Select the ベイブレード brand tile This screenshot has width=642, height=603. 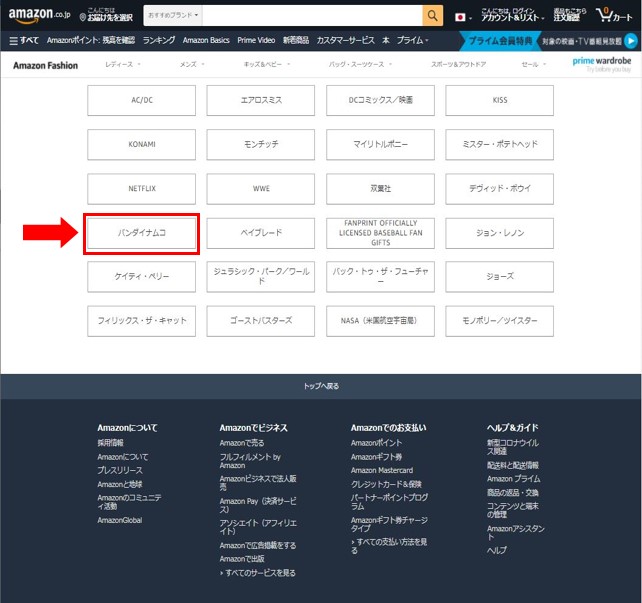[261, 233]
